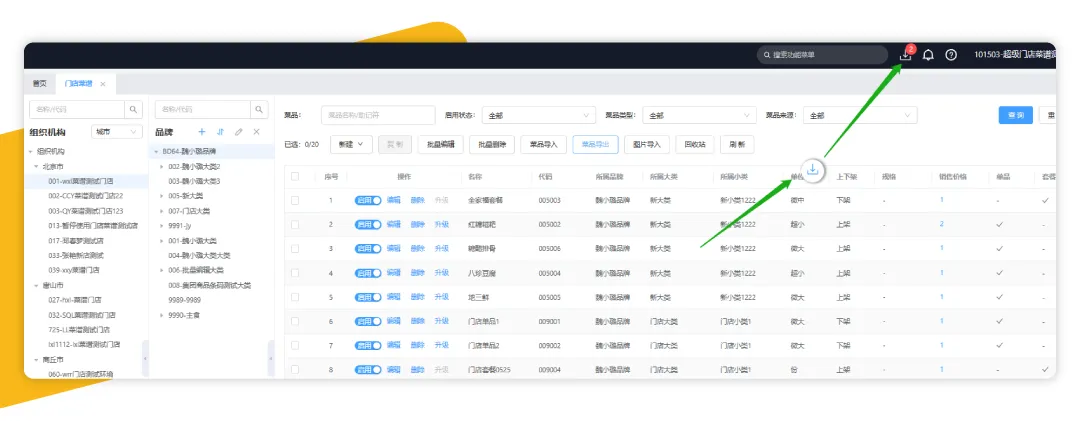Open the 启用状态 dropdown showing 全部

coord(539,115)
